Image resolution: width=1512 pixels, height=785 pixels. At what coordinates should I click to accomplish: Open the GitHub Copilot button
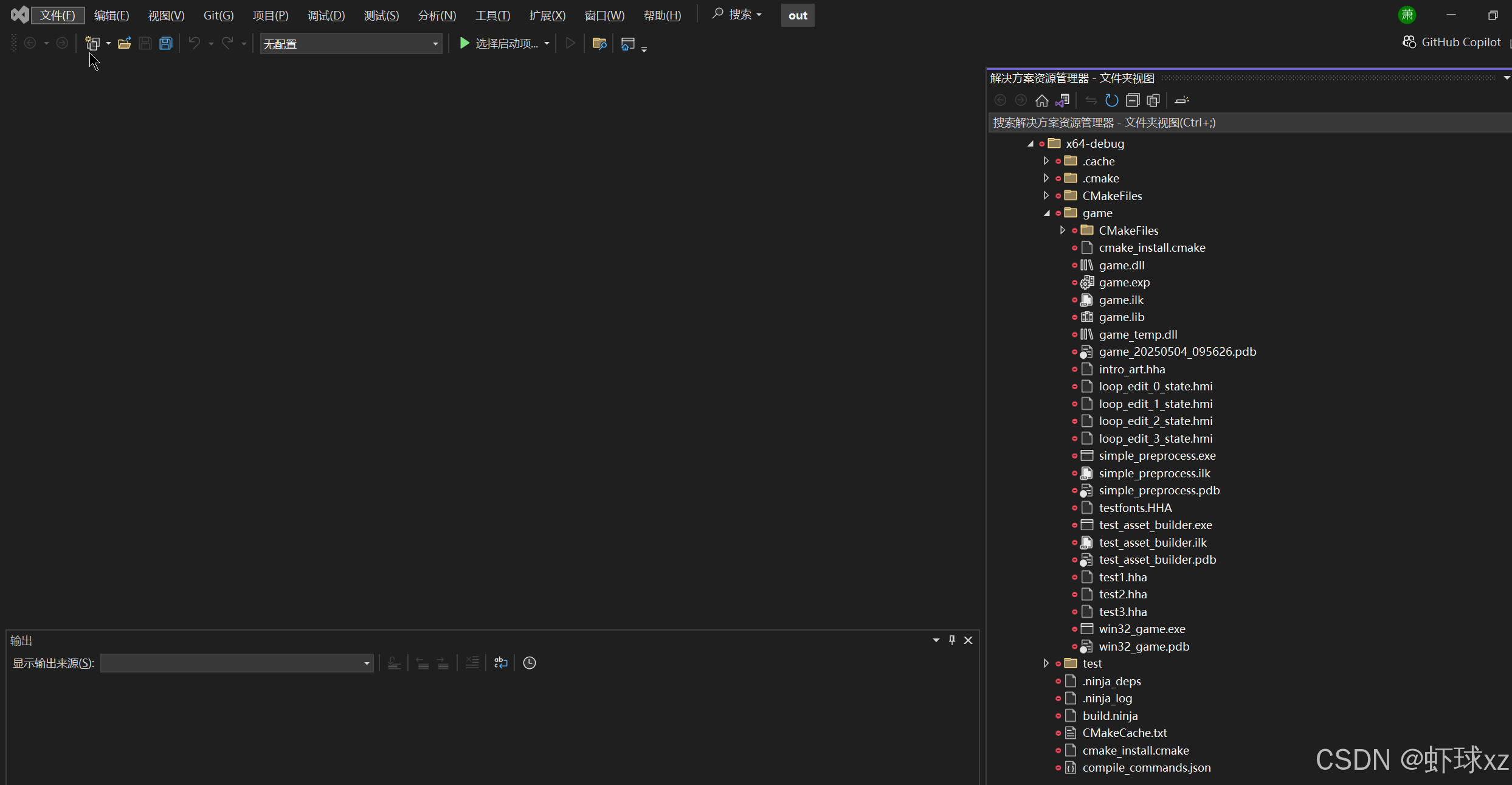[1452, 42]
